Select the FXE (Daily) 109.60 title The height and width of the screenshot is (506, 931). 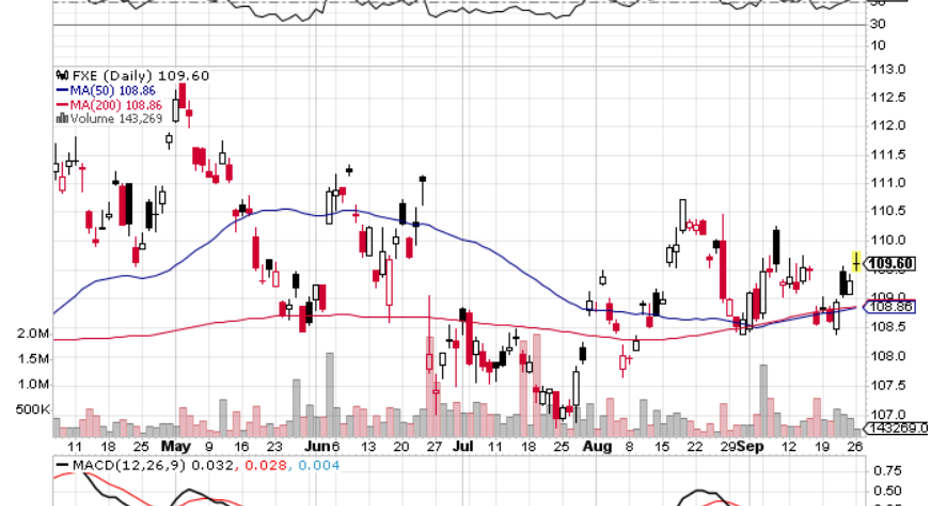[141, 75]
